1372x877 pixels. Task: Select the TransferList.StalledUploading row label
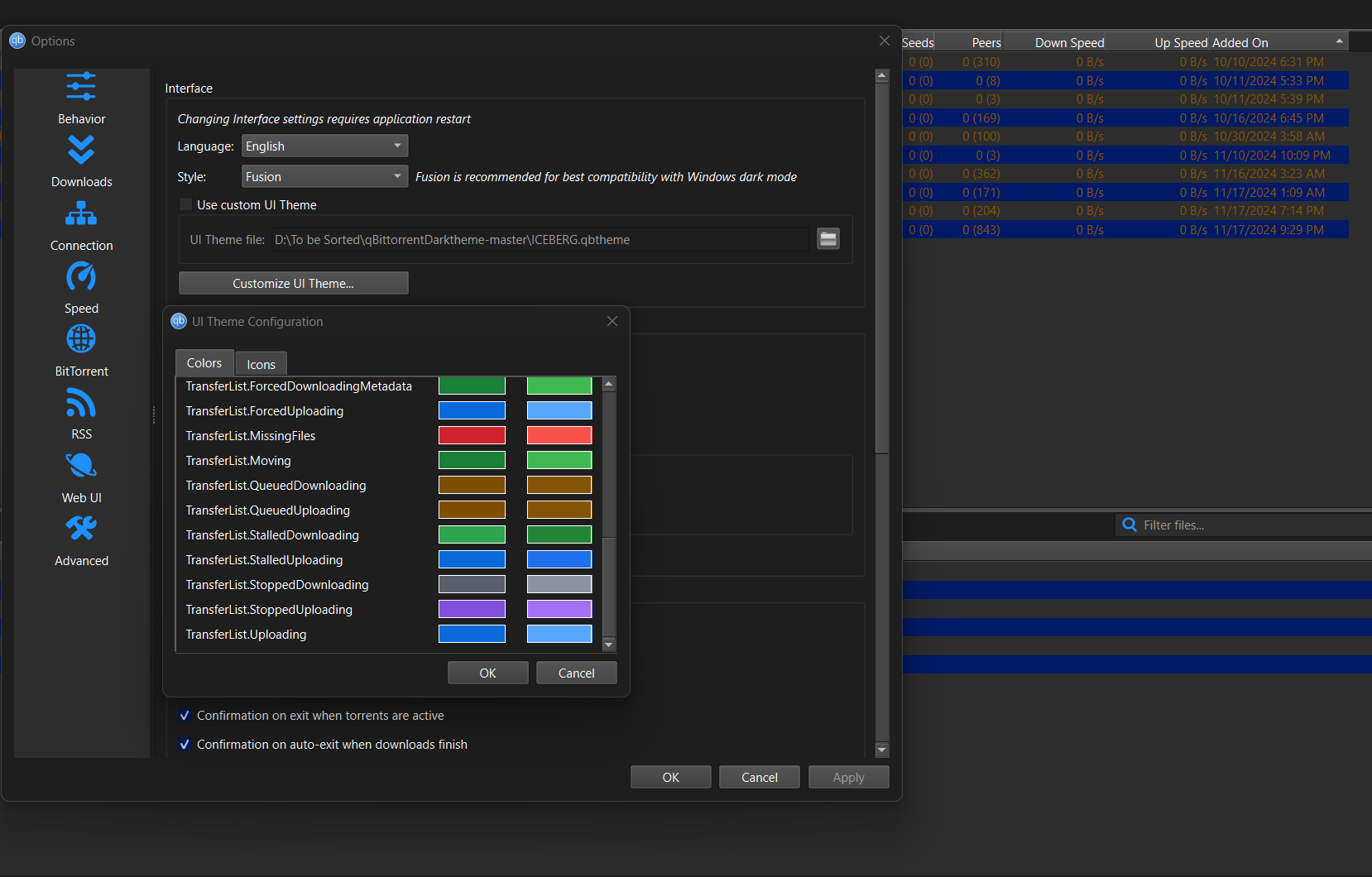(264, 559)
